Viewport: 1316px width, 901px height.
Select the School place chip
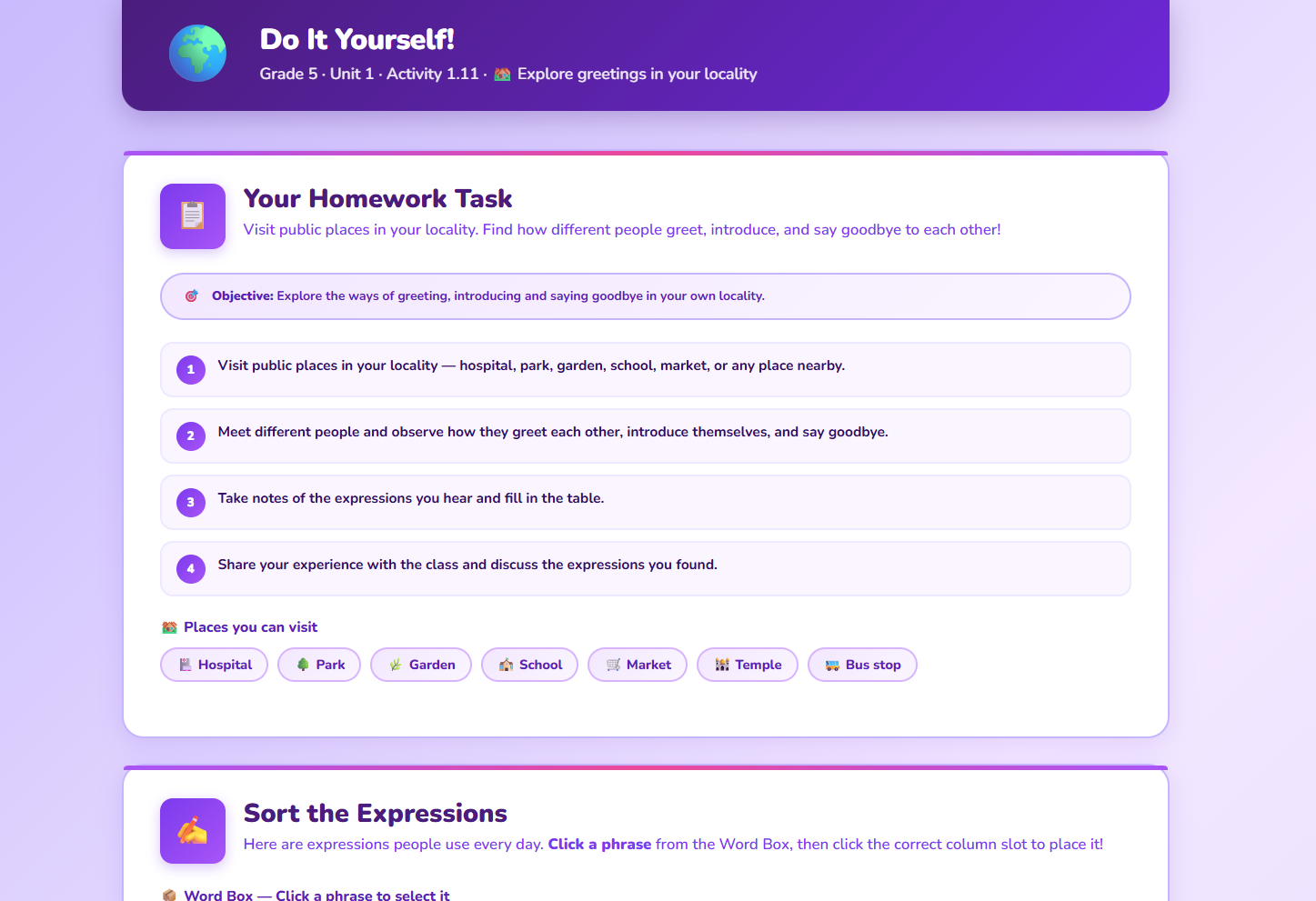click(530, 665)
